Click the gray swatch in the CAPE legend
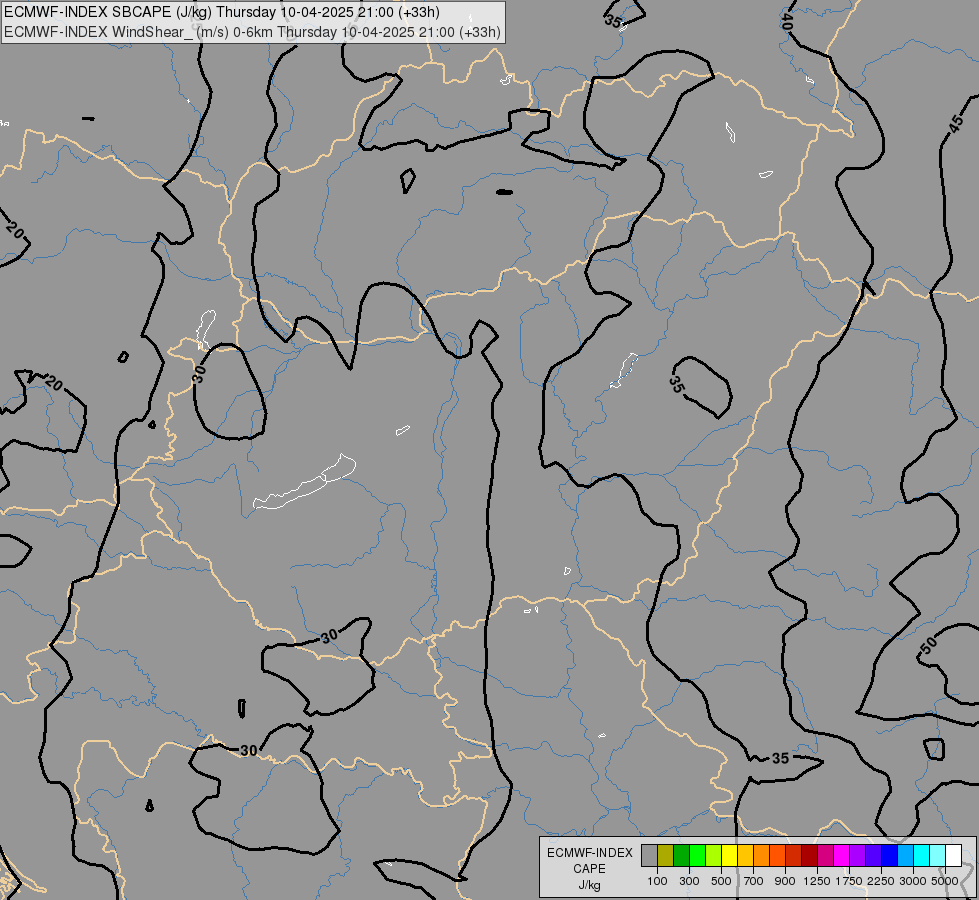This screenshot has width=979, height=900. (x=649, y=856)
